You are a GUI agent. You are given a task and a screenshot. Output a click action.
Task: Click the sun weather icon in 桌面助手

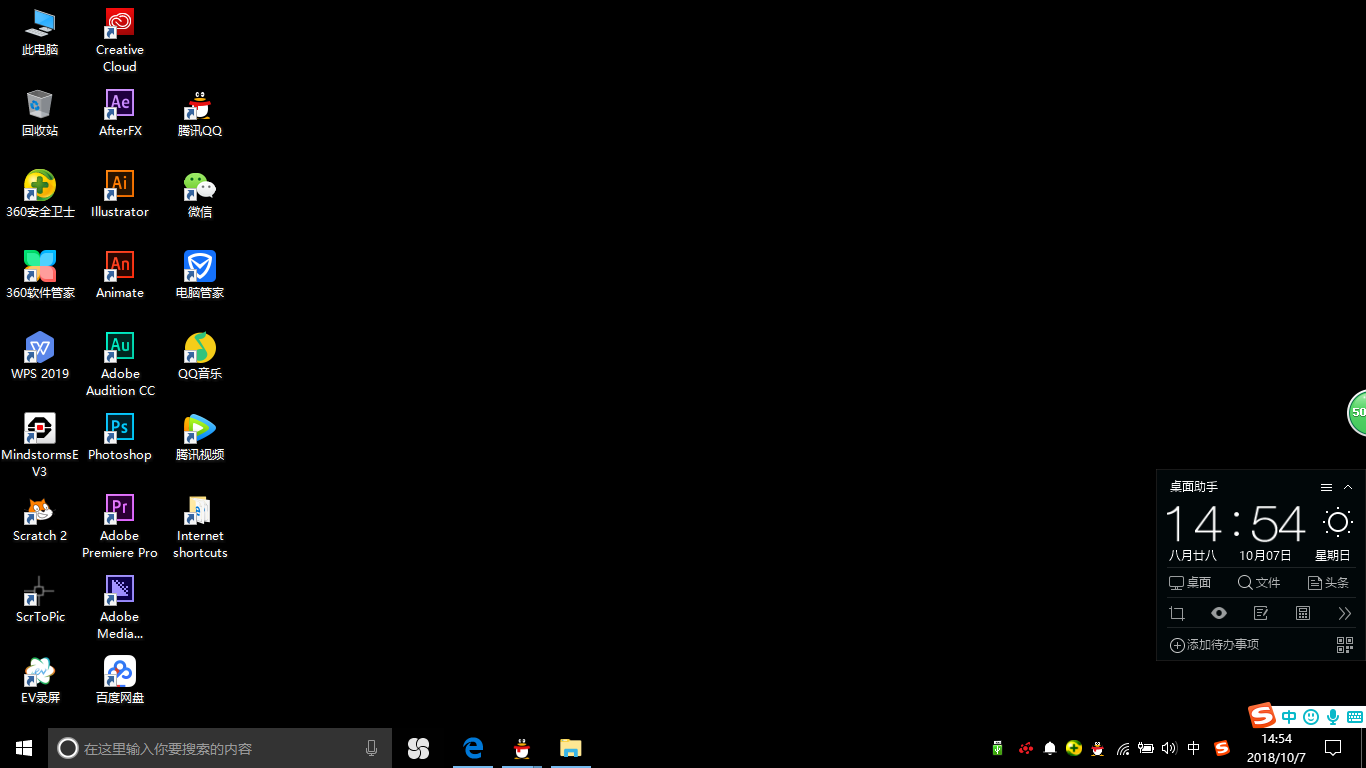pos(1337,522)
